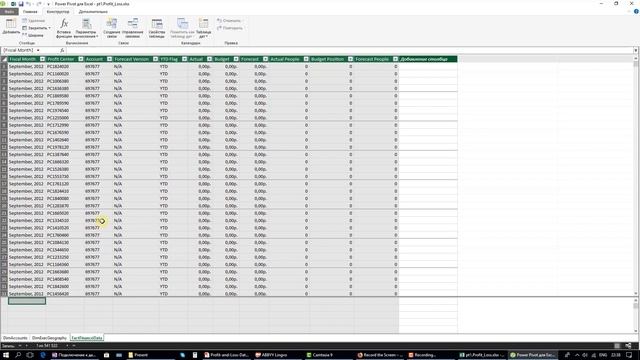Switch to the Design (Конструктор) ribbon tab
Viewport: 640px width, 360px height.
pos(58,11)
